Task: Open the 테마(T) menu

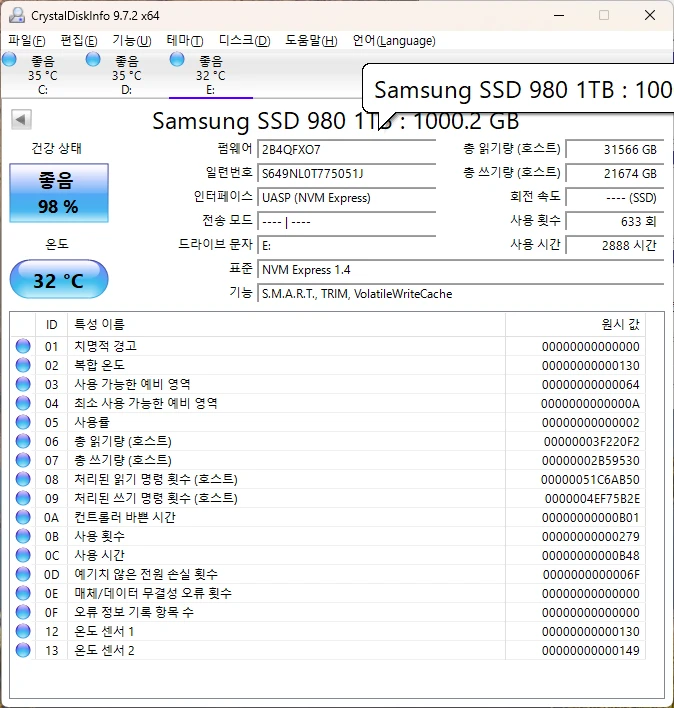Action: point(185,41)
